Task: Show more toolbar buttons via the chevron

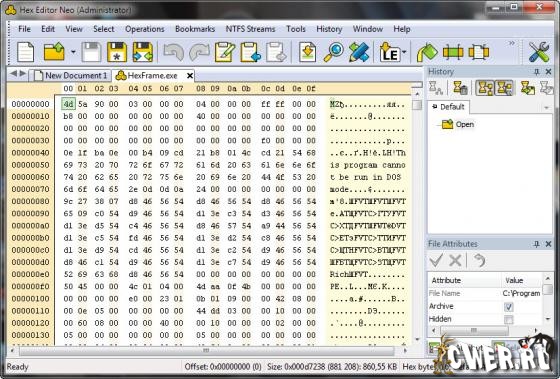Action: click(x=512, y=43)
